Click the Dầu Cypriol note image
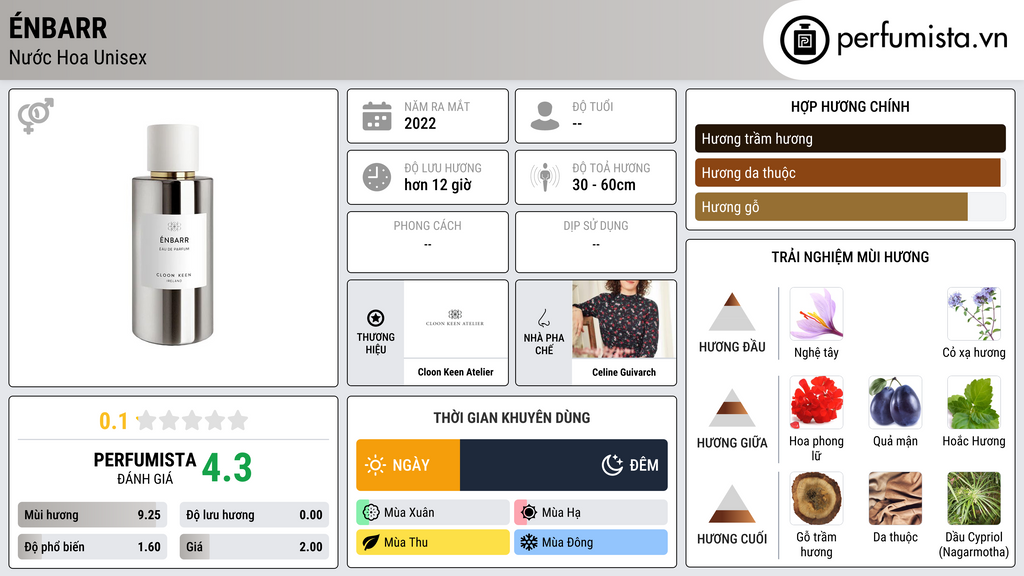Viewport: 1024px width, 576px height. pyautogui.click(x=974, y=498)
